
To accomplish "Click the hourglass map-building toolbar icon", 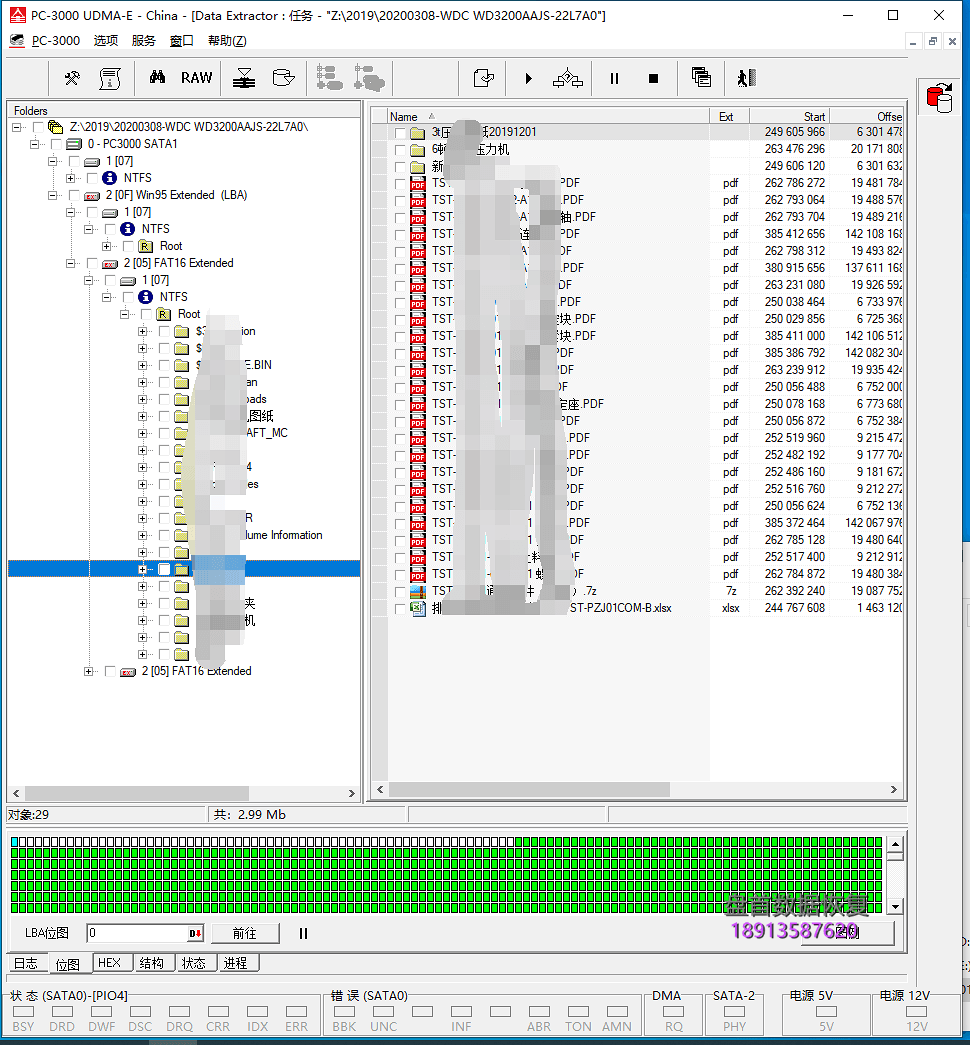I will pos(244,78).
